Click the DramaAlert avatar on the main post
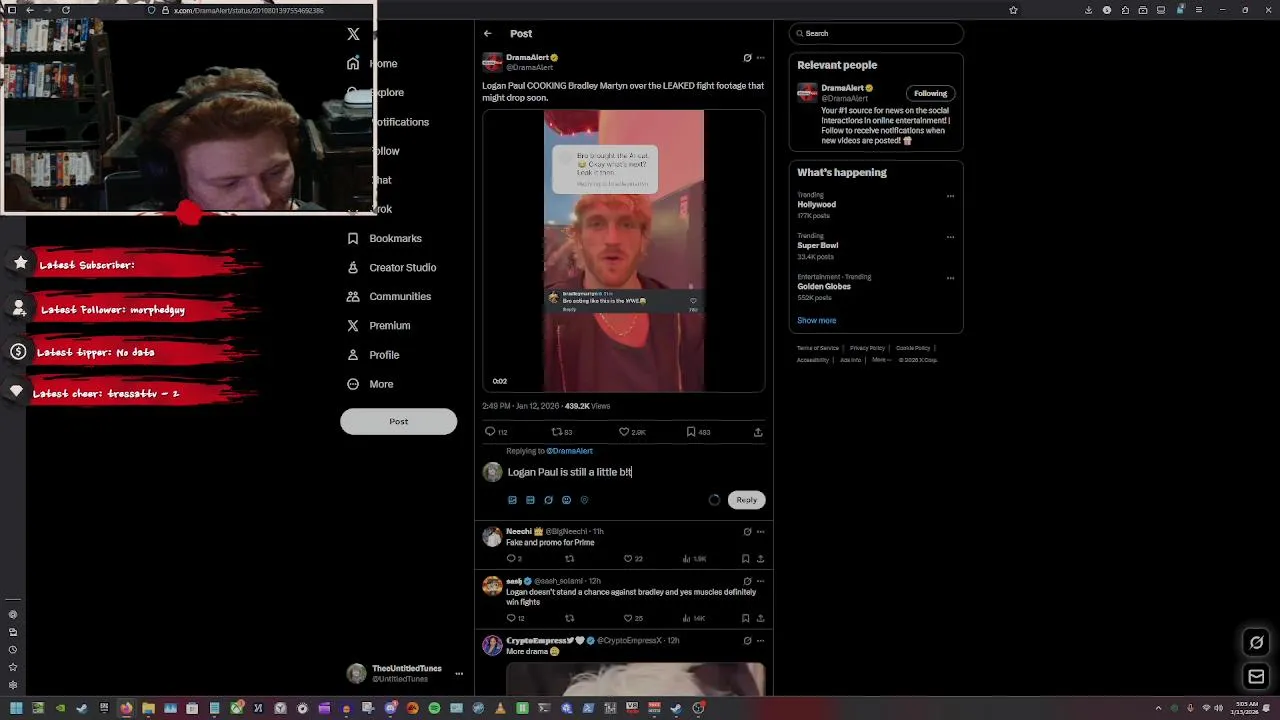The height and width of the screenshot is (720, 1280). [x=492, y=63]
